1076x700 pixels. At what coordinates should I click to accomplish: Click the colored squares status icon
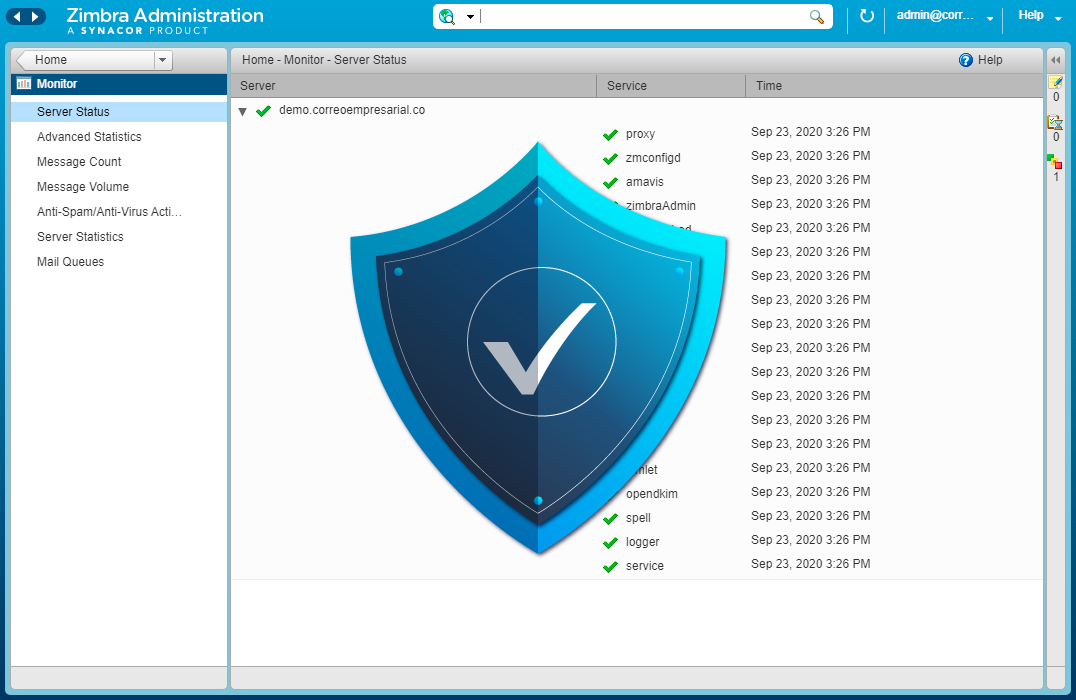tap(1055, 161)
